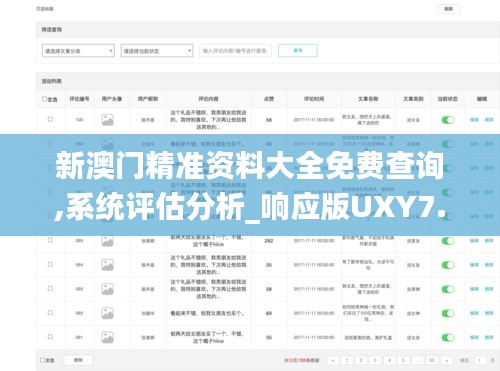Screen dimensions: 500x371
Task: Click the 评论内容 column header
Action: click(208, 99)
